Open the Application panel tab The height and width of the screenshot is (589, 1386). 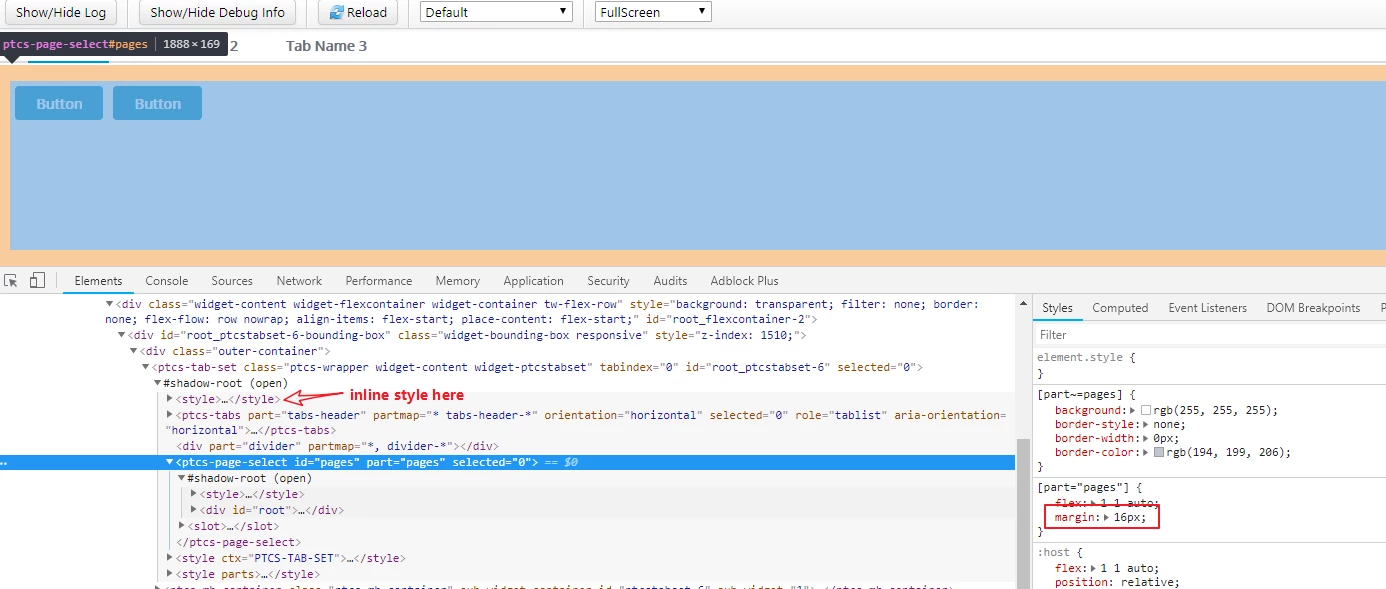[x=533, y=281]
